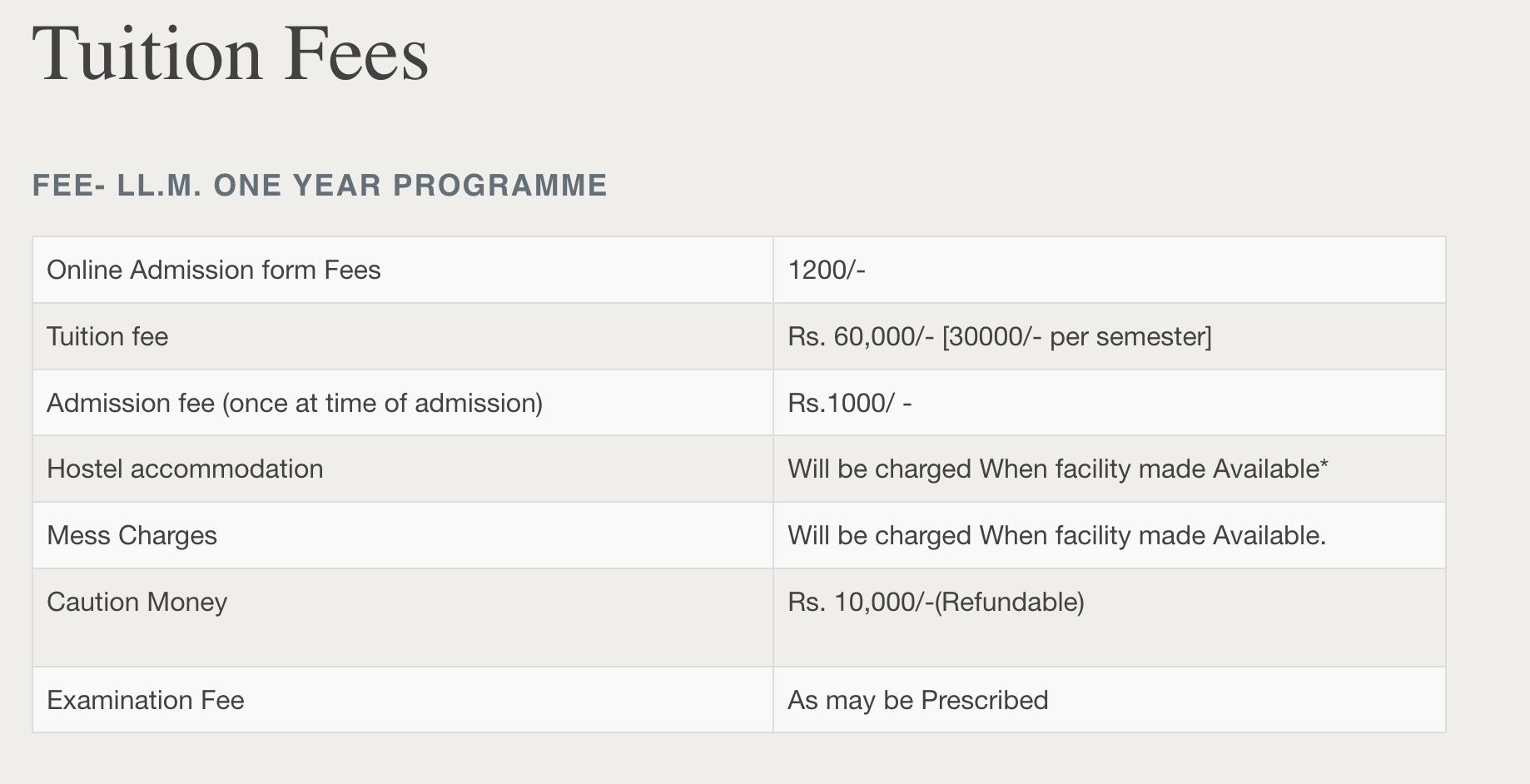
Task: Click the Mess Charges facility availability text
Action: [x=1056, y=536]
